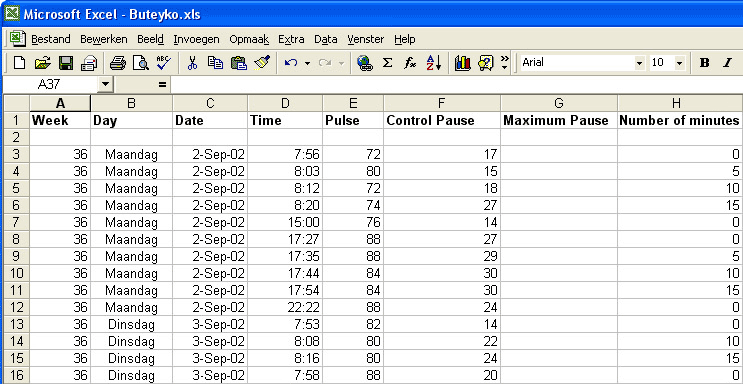Open the Arial font name dropdown
743x384 pixels.
(x=640, y=63)
